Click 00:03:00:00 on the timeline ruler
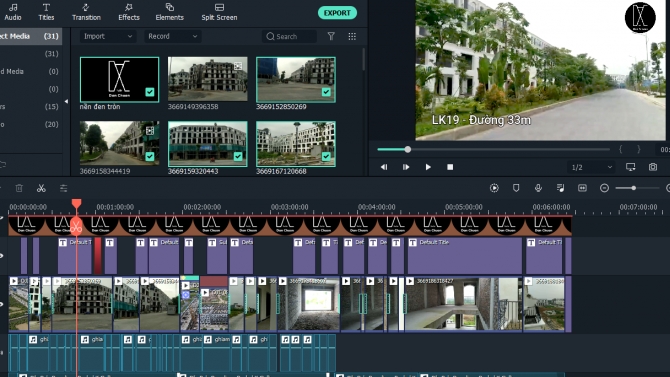Image resolution: width=670 pixels, height=377 pixels. pos(289,207)
